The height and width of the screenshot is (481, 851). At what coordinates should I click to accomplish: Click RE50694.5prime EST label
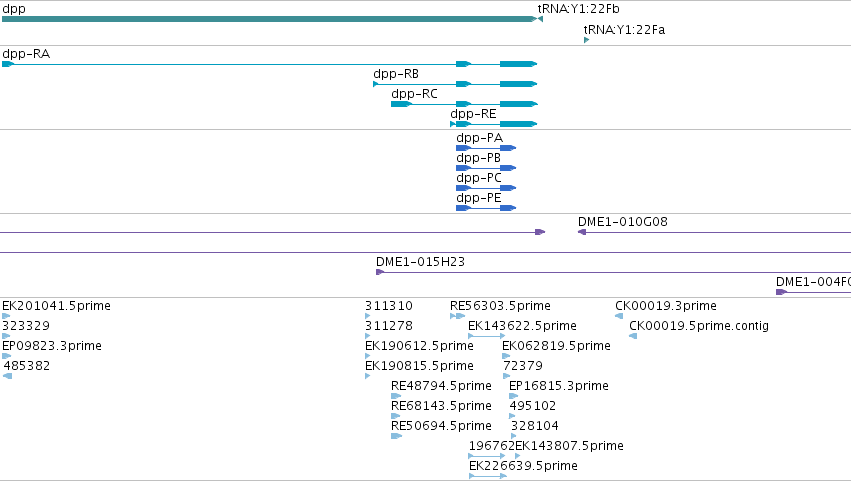click(441, 426)
